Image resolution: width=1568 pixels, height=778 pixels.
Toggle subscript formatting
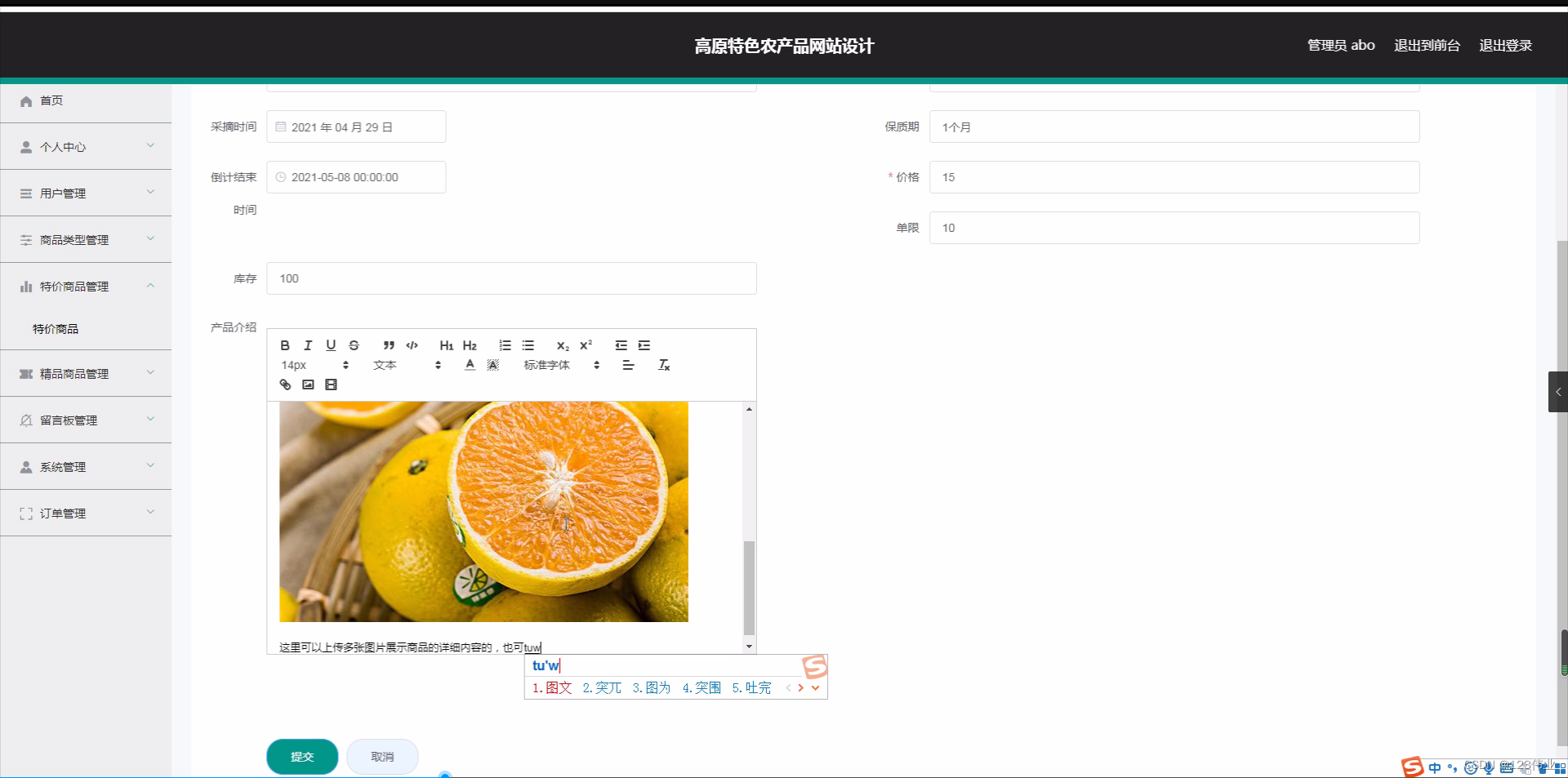pyautogui.click(x=563, y=346)
